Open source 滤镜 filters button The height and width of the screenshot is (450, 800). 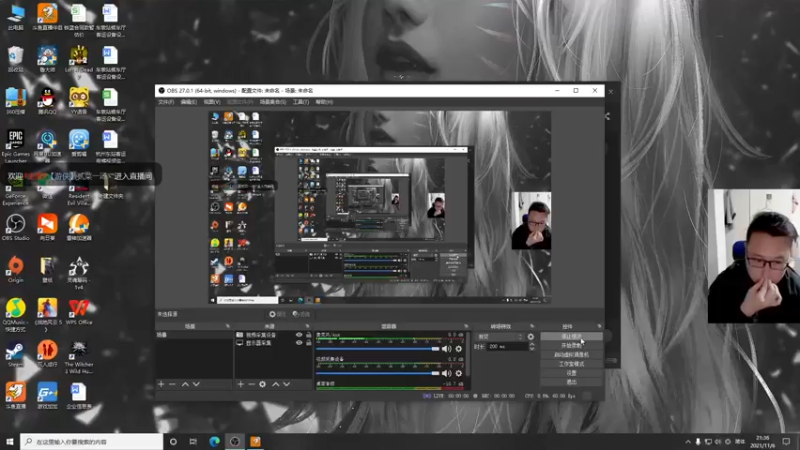[302, 314]
